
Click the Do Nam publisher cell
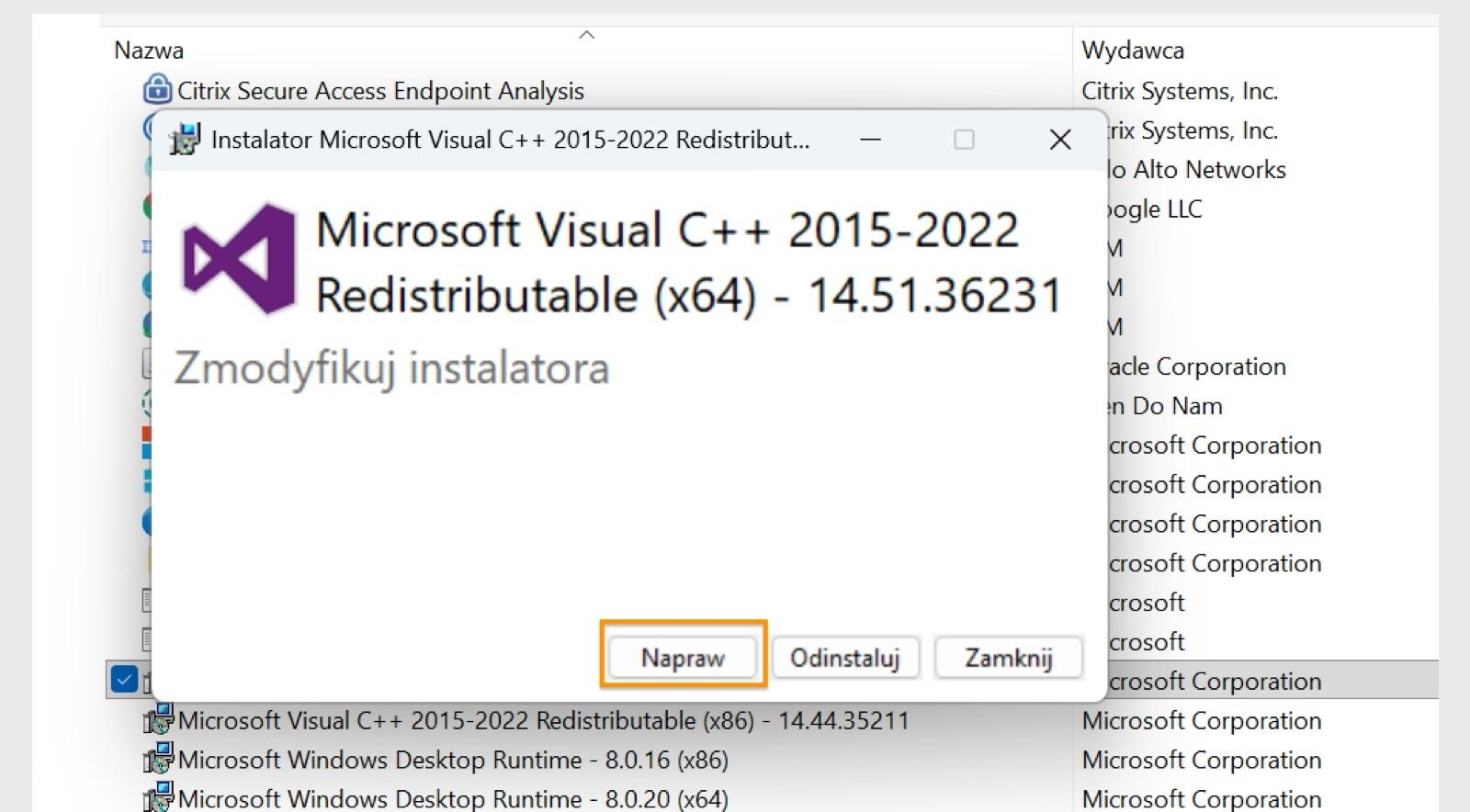pyautogui.click(x=1165, y=406)
